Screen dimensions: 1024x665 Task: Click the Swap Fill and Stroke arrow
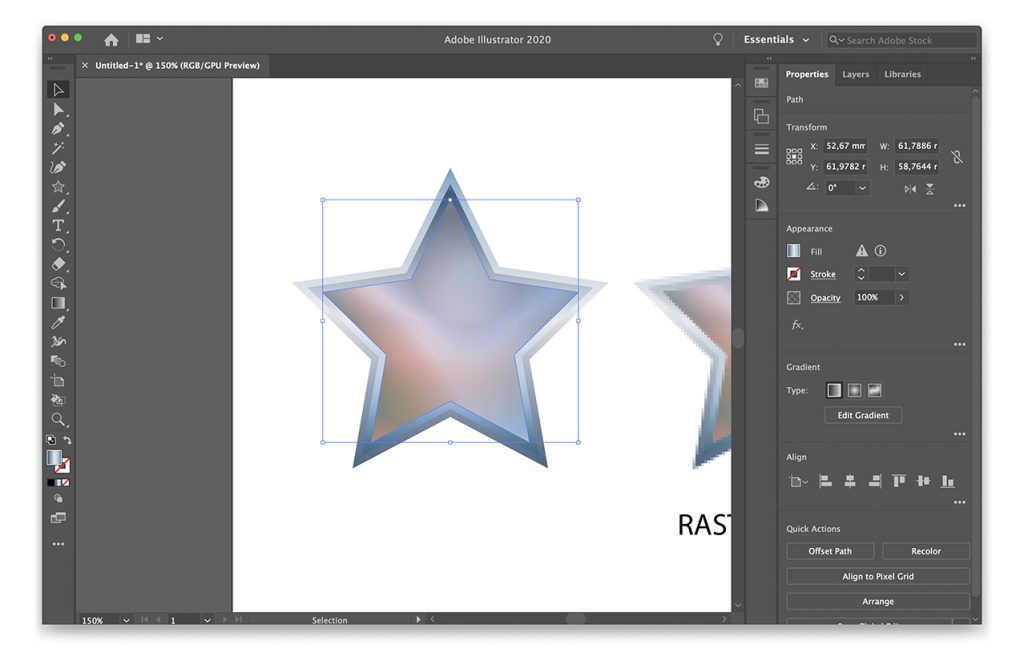coord(67,440)
